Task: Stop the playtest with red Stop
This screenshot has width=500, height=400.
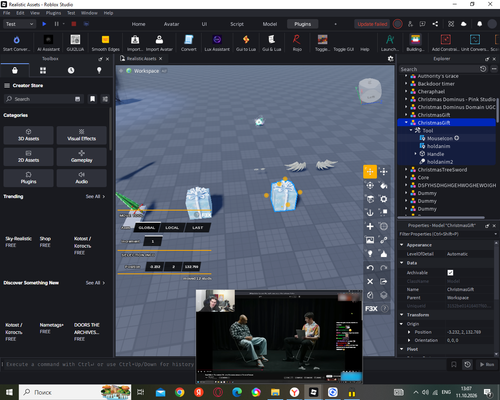Action: point(74,24)
